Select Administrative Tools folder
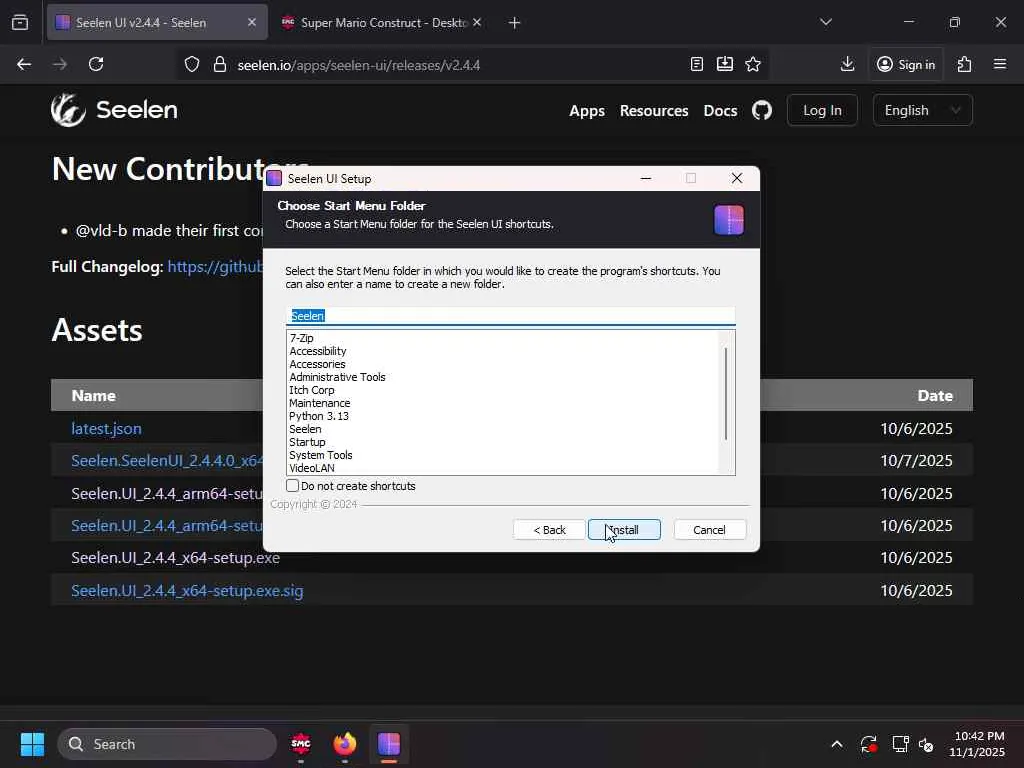 [x=338, y=377]
